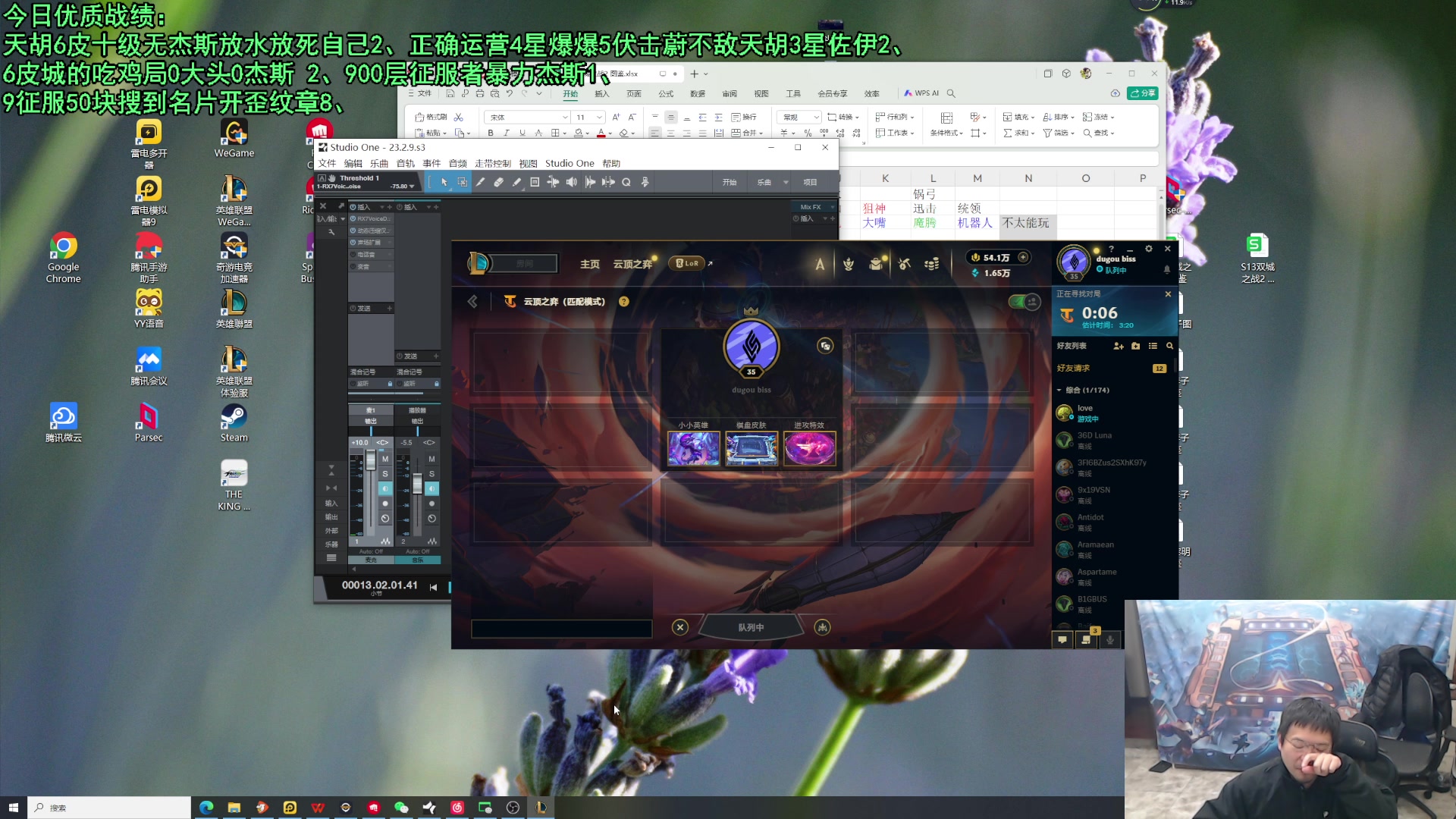1456x819 pixels.
Task: Select the Paint tool in Studio One toolbar
Action: click(516, 182)
